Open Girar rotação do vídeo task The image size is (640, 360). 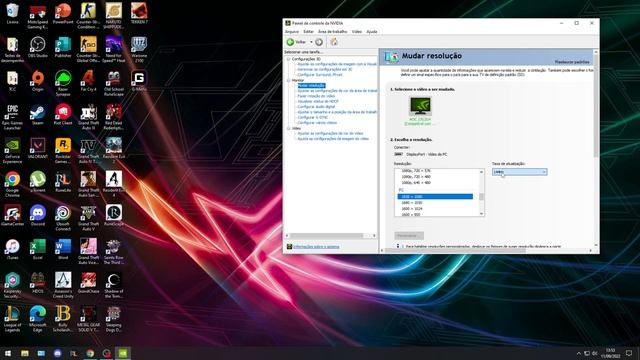[316, 96]
